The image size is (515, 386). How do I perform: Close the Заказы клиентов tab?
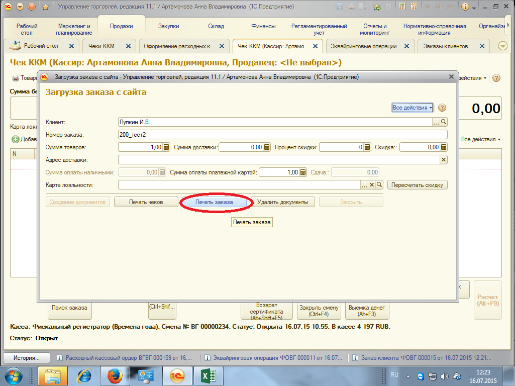click(482, 46)
